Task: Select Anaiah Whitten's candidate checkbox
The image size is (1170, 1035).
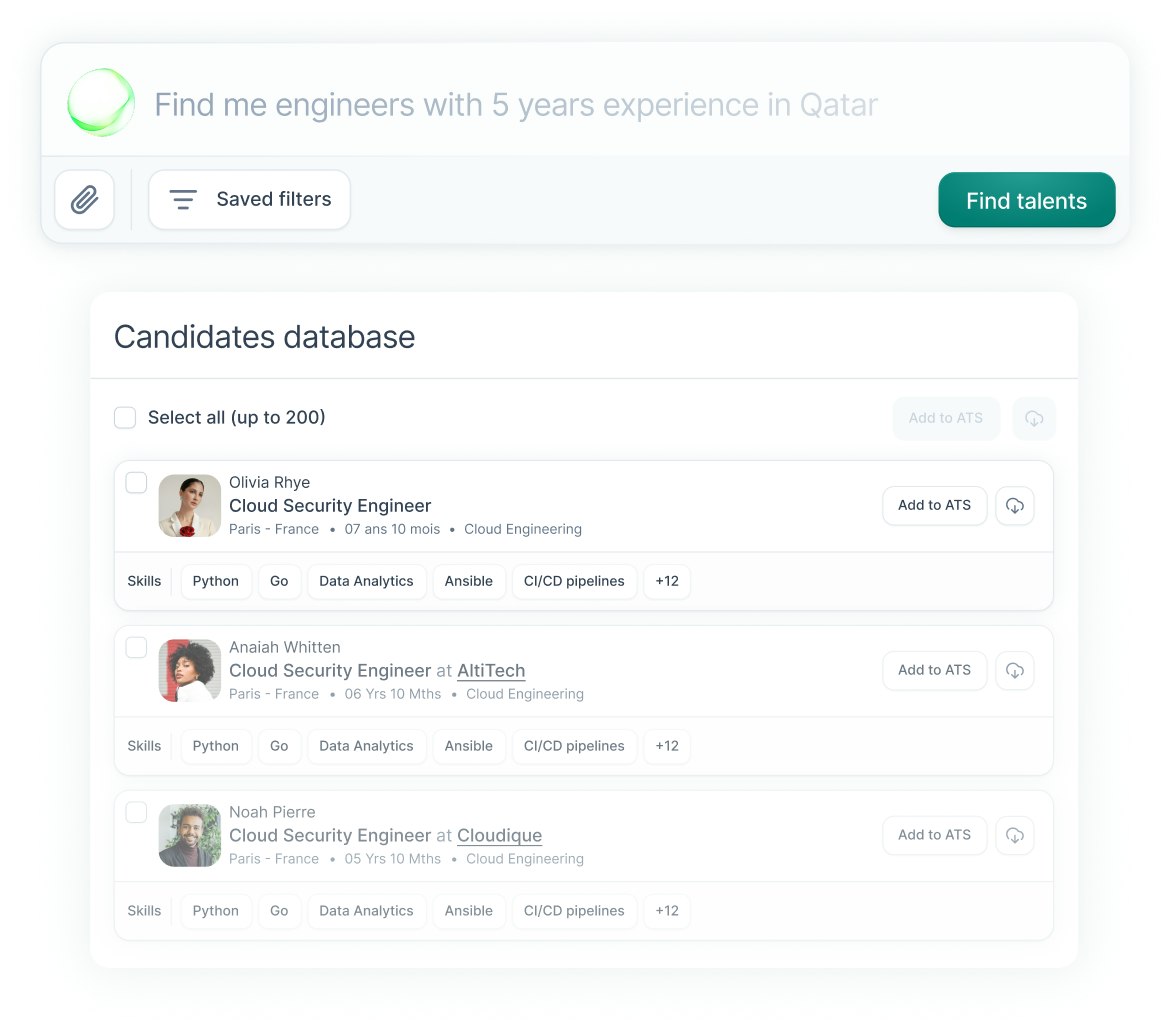Action: point(136,648)
